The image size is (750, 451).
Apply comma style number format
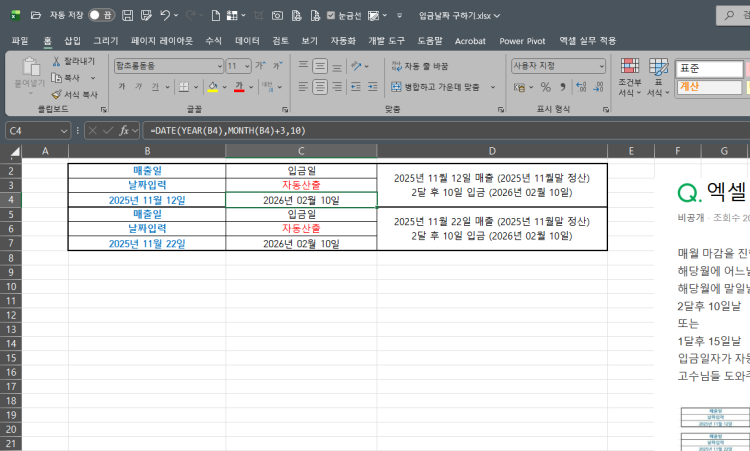tap(562, 87)
